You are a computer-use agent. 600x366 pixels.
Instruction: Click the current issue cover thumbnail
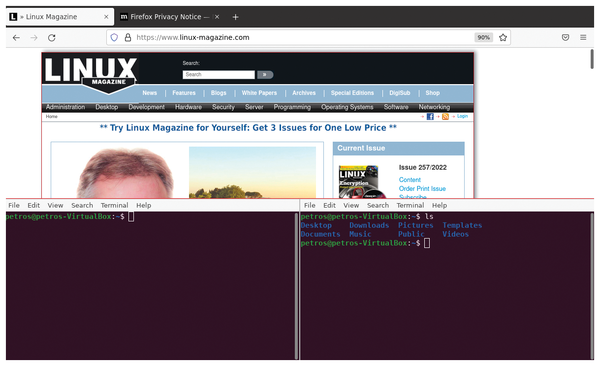[359, 181]
